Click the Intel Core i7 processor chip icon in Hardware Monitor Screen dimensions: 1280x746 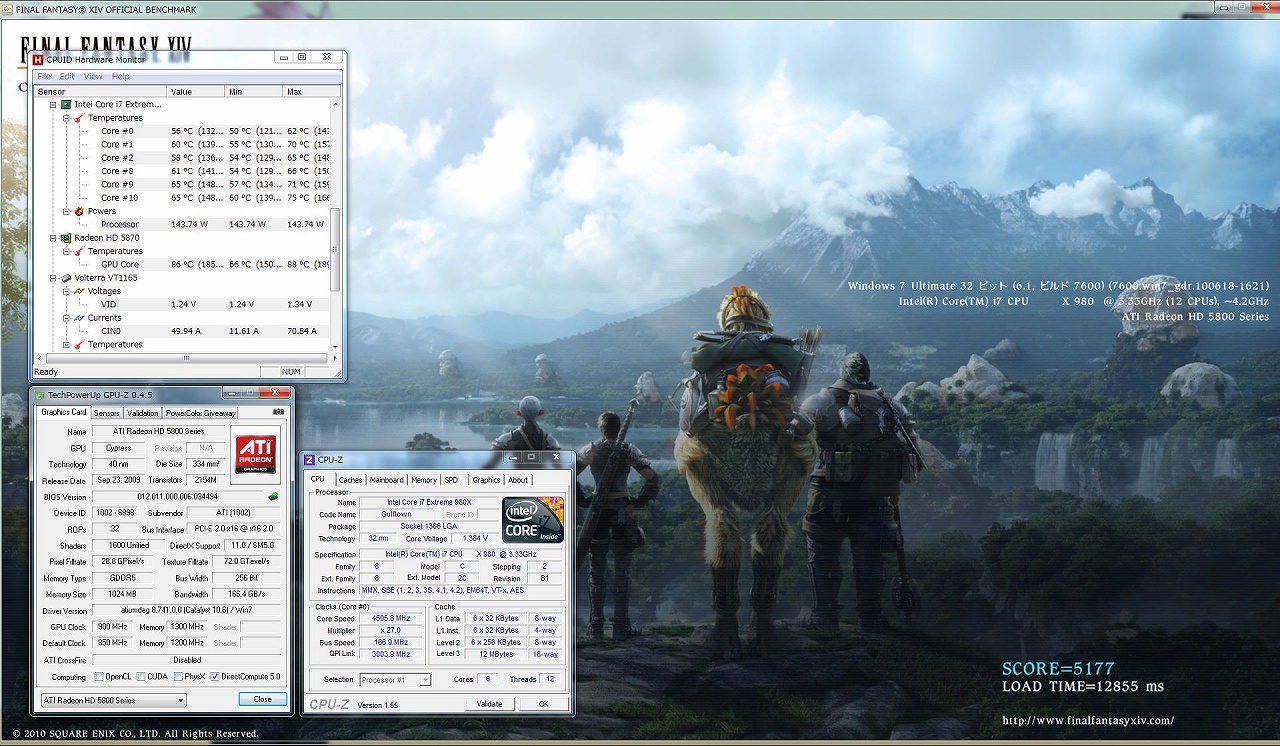point(66,104)
